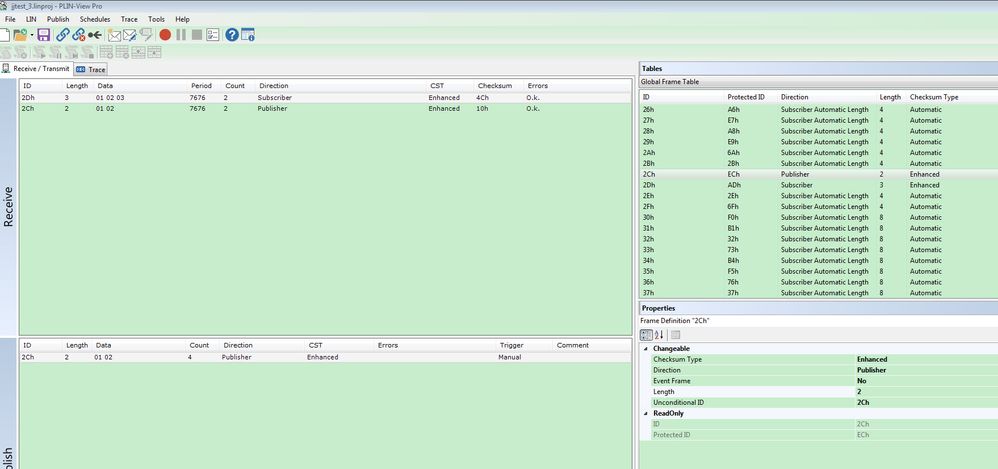Edit the Length property value field
Viewport: 998px width, 469px height.
click(926, 392)
